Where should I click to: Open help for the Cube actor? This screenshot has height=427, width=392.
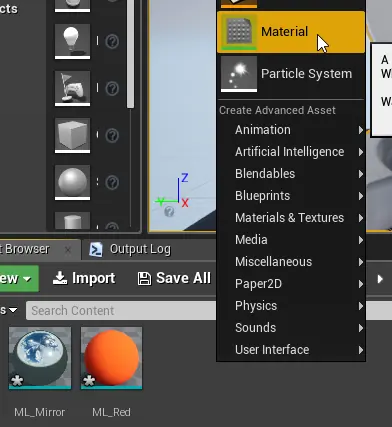point(112,136)
